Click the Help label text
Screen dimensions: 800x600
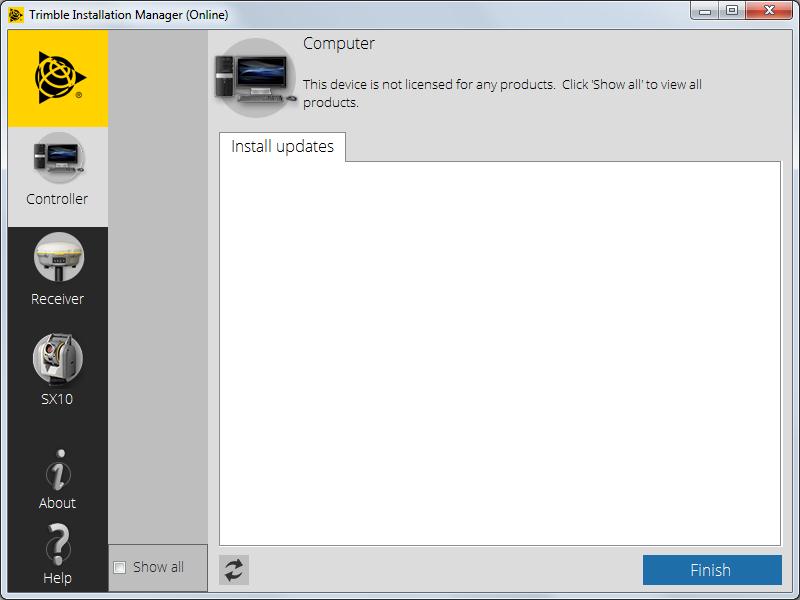(x=57, y=577)
